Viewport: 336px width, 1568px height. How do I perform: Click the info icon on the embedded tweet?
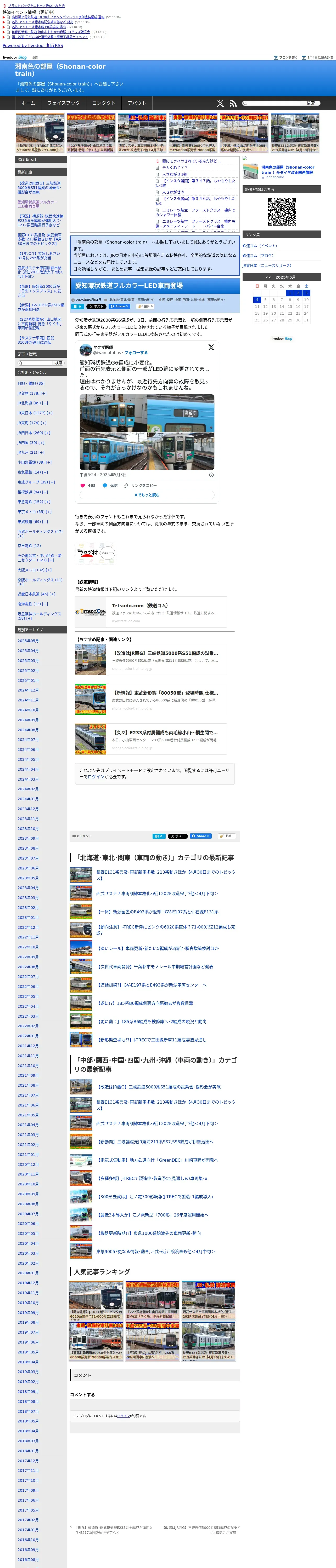(212, 475)
